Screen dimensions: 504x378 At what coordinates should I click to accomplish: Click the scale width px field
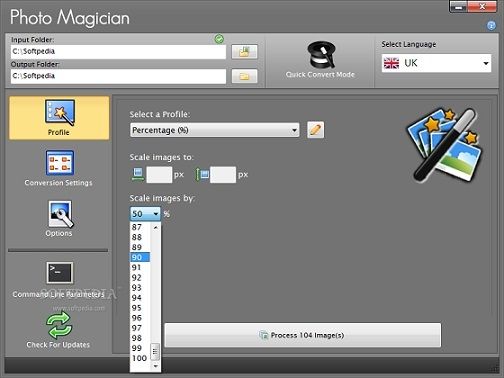159,175
